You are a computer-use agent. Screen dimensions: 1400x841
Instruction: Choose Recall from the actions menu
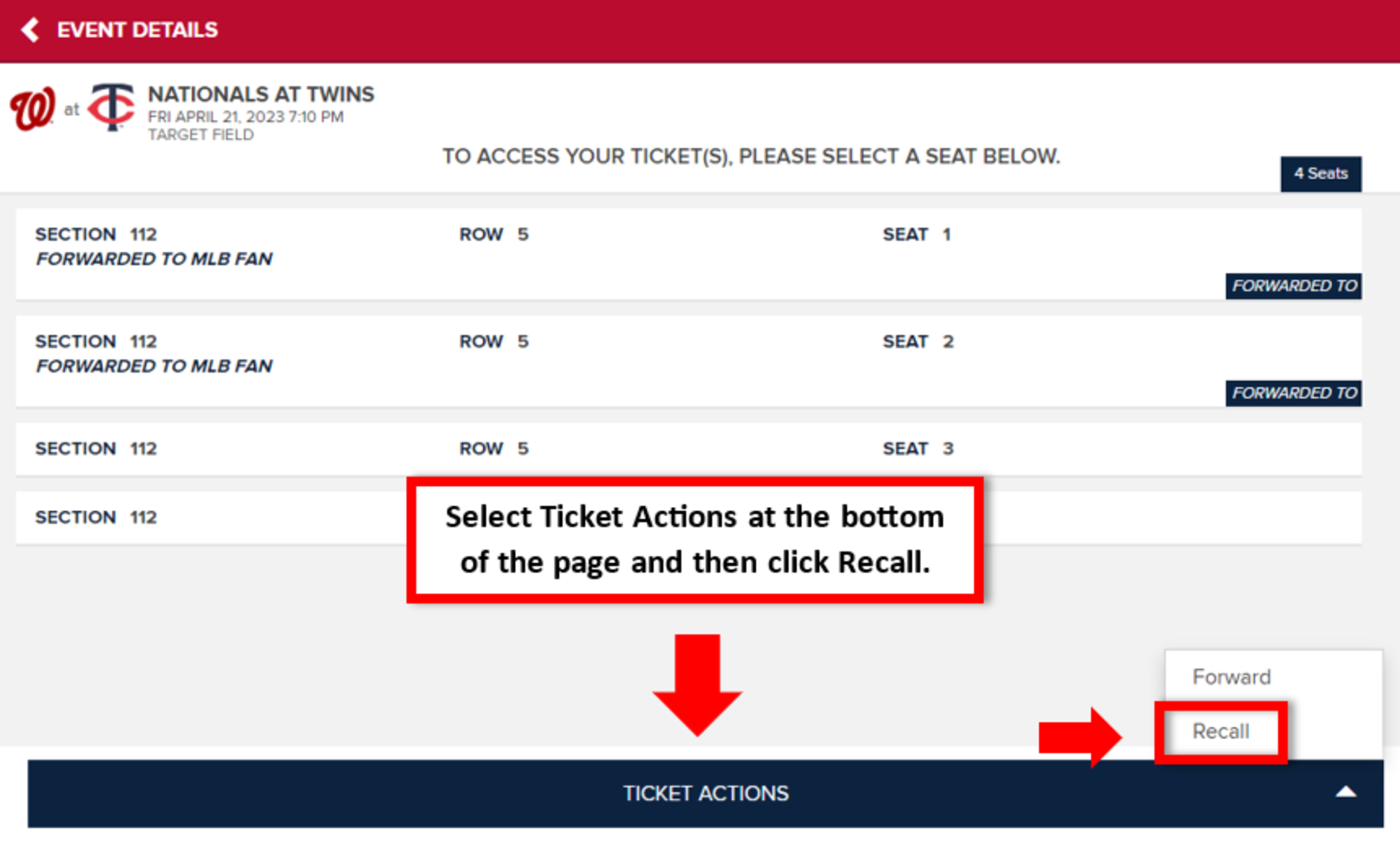[x=1221, y=731]
